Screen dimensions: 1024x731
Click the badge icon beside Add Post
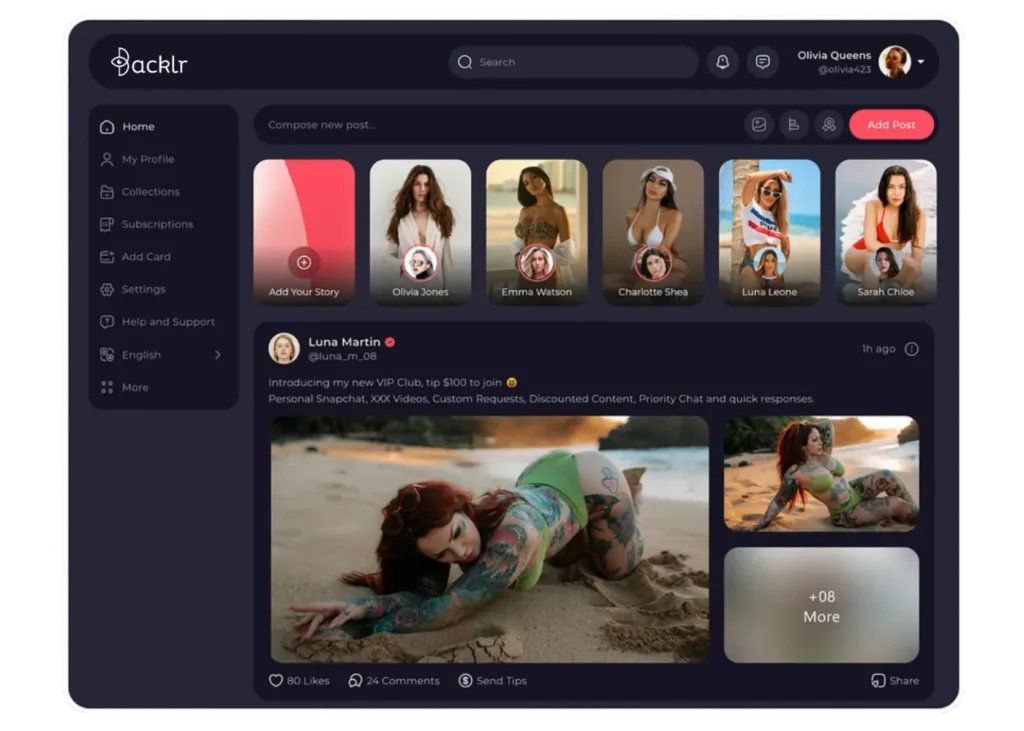click(x=827, y=125)
